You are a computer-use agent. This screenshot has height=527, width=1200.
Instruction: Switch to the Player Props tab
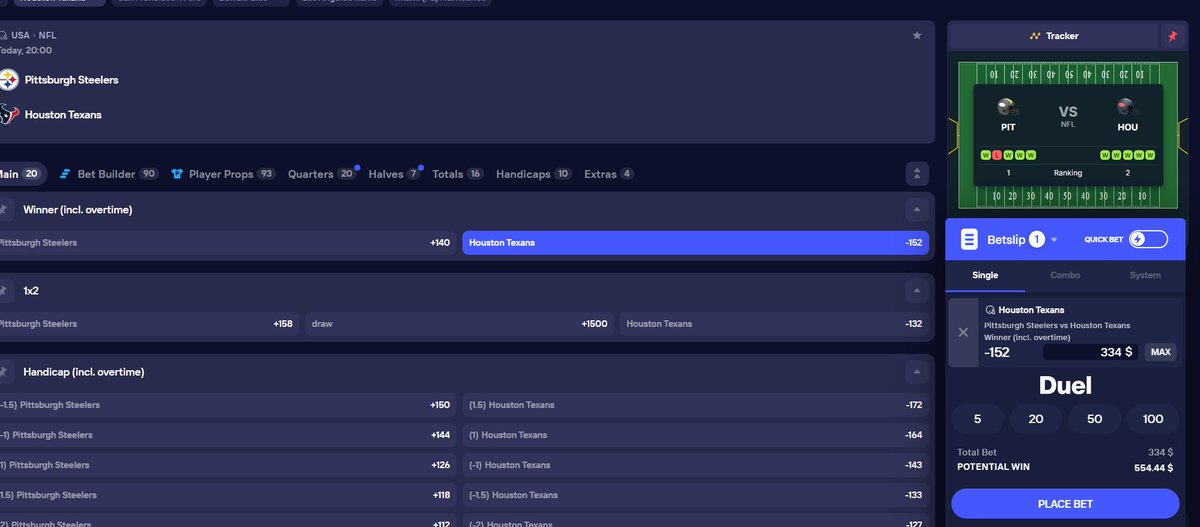point(223,174)
